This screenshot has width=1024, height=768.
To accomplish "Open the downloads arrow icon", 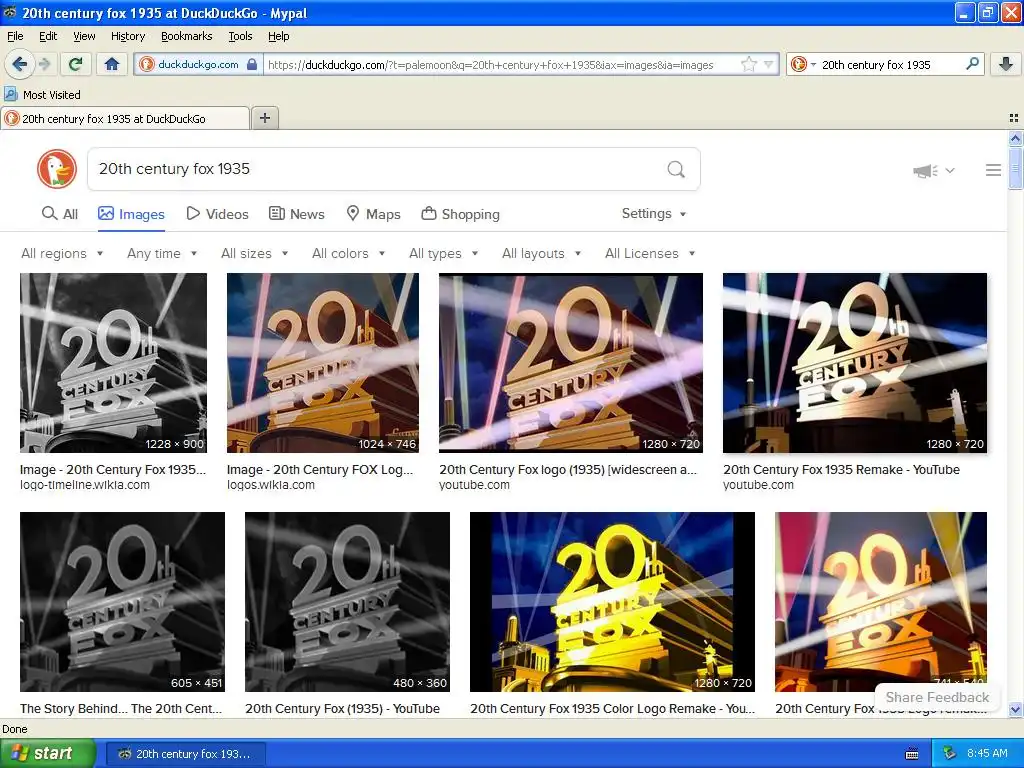I will [x=1006, y=64].
